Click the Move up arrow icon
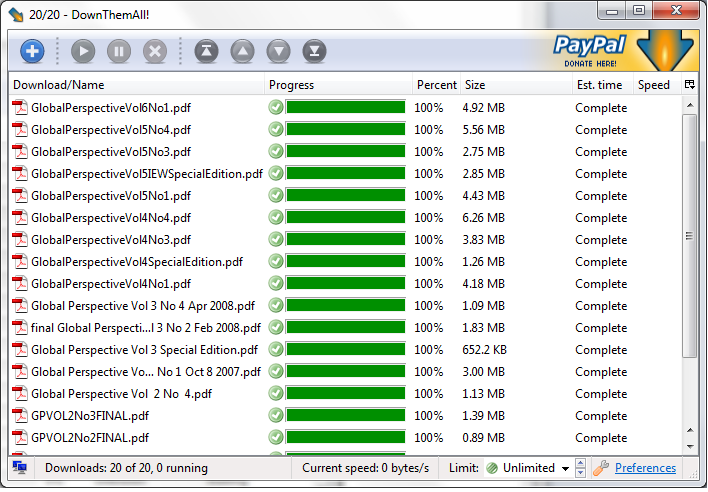 (242, 51)
